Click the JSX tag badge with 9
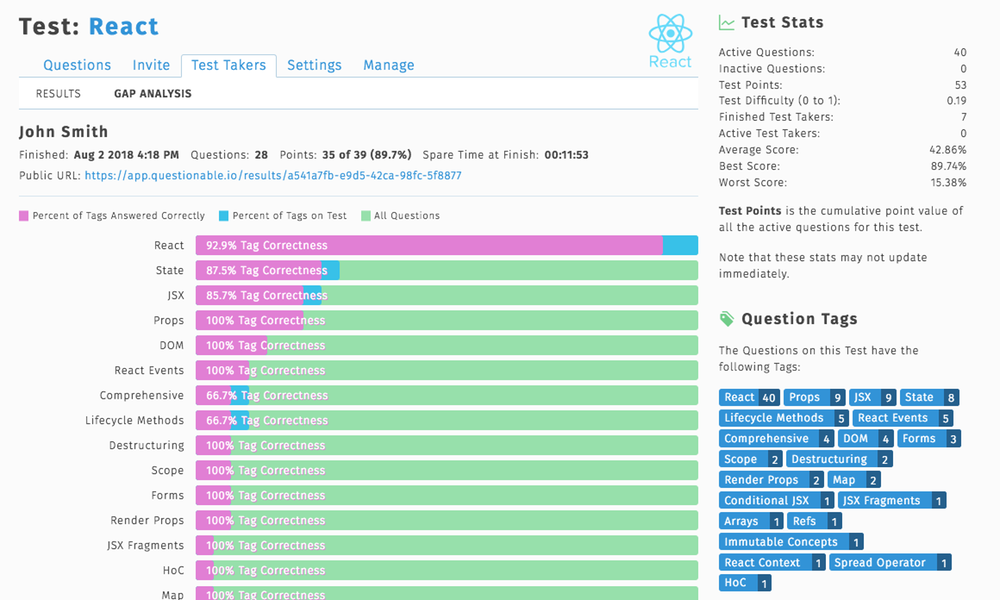This screenshot has width=1000, height=600. [872, 397]
